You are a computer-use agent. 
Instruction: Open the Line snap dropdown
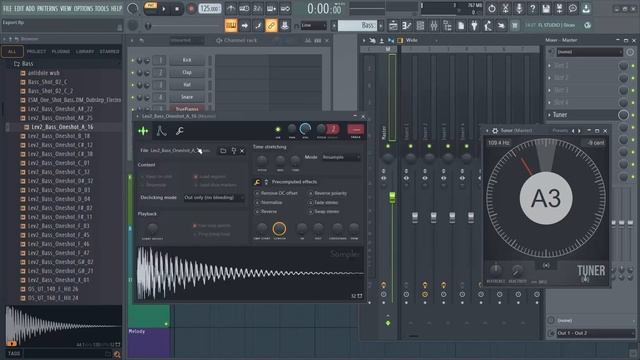[x=313, y=26]
